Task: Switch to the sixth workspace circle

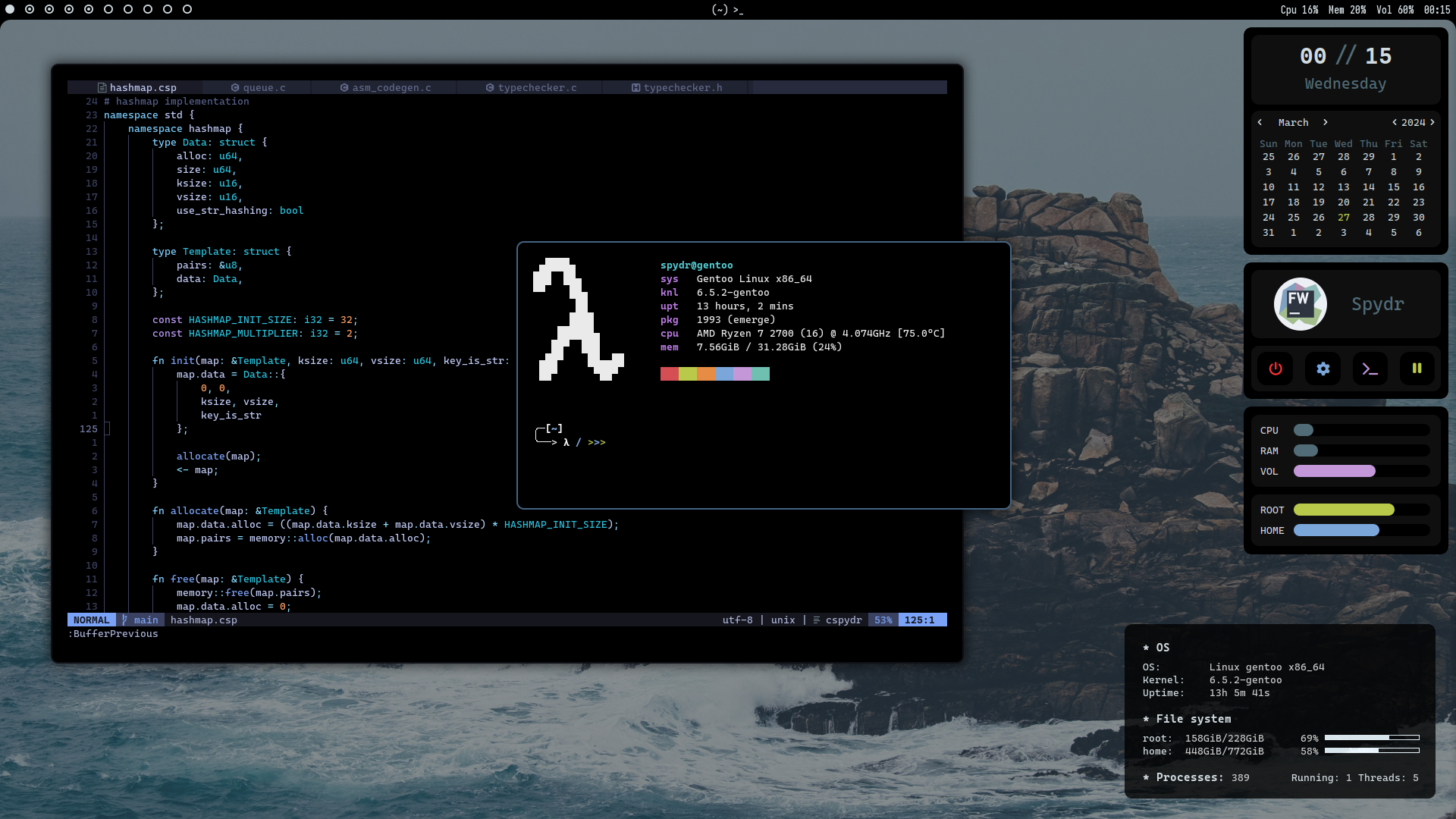Action: 108,9
